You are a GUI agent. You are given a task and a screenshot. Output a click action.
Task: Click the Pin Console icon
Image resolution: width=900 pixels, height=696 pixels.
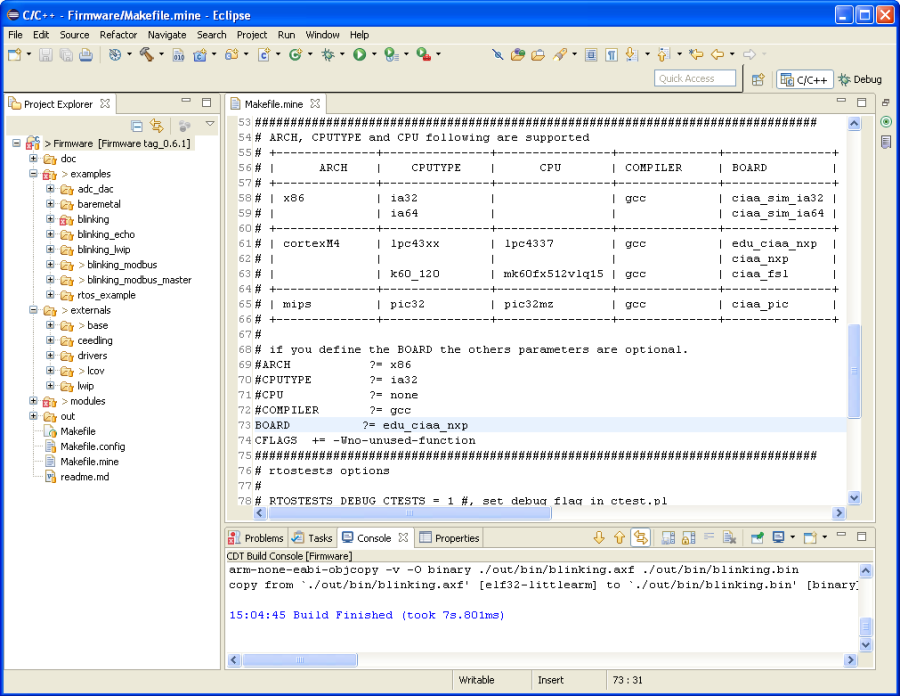click(757, 538)
